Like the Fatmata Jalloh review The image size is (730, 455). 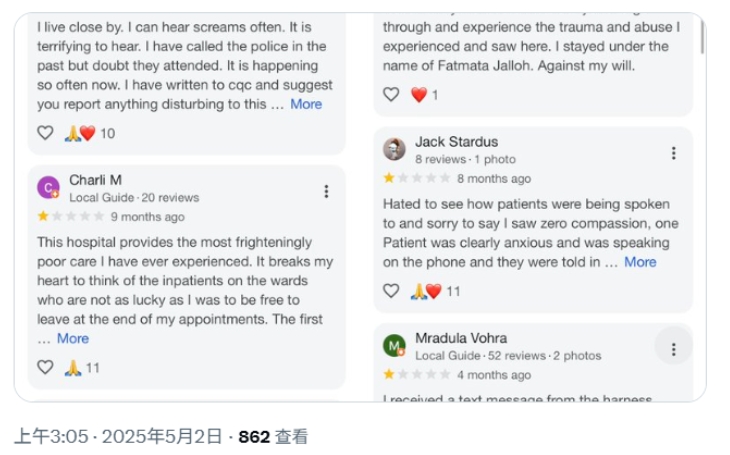coord(391,94)
